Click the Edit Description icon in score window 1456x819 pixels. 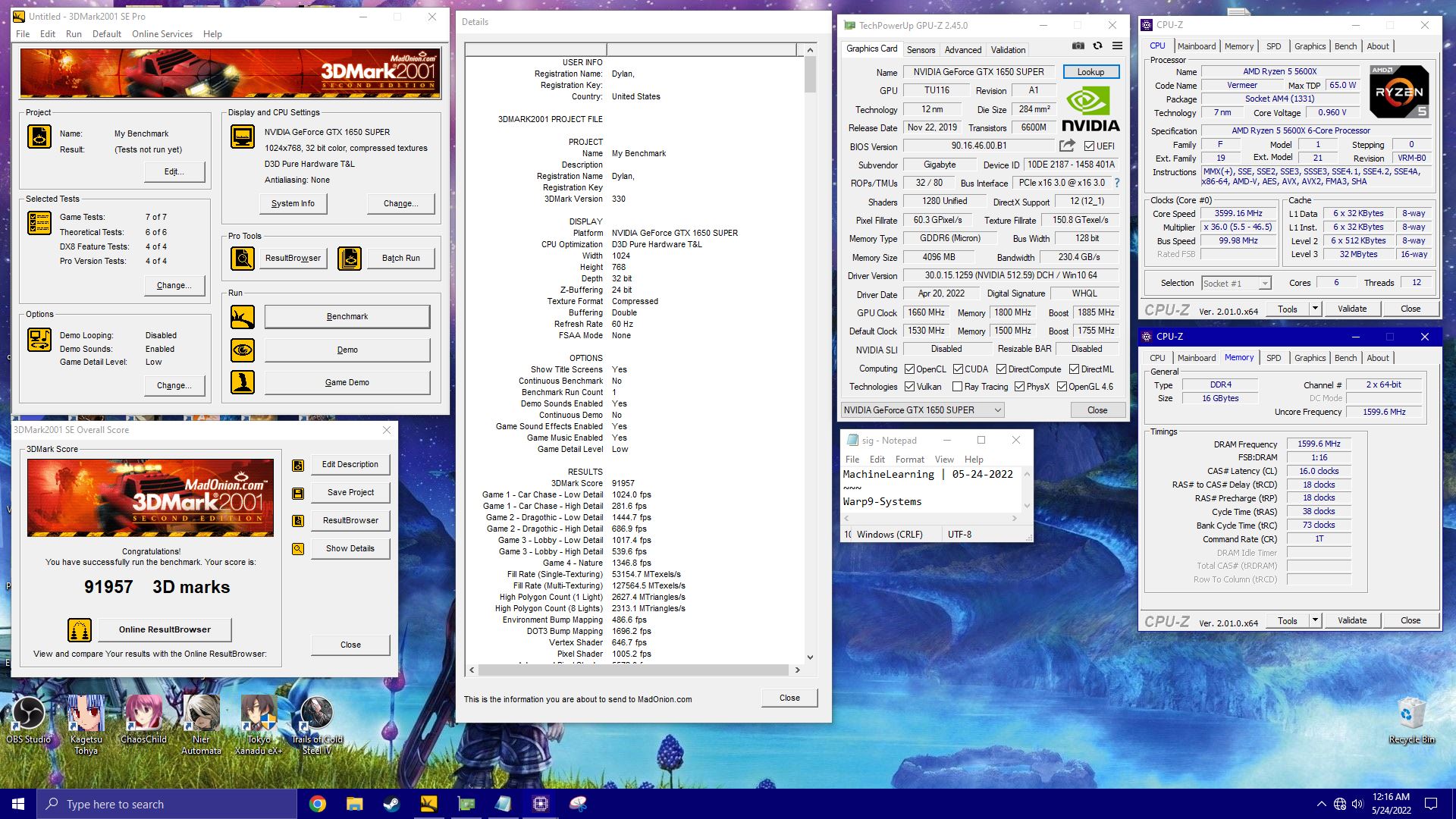298,466
